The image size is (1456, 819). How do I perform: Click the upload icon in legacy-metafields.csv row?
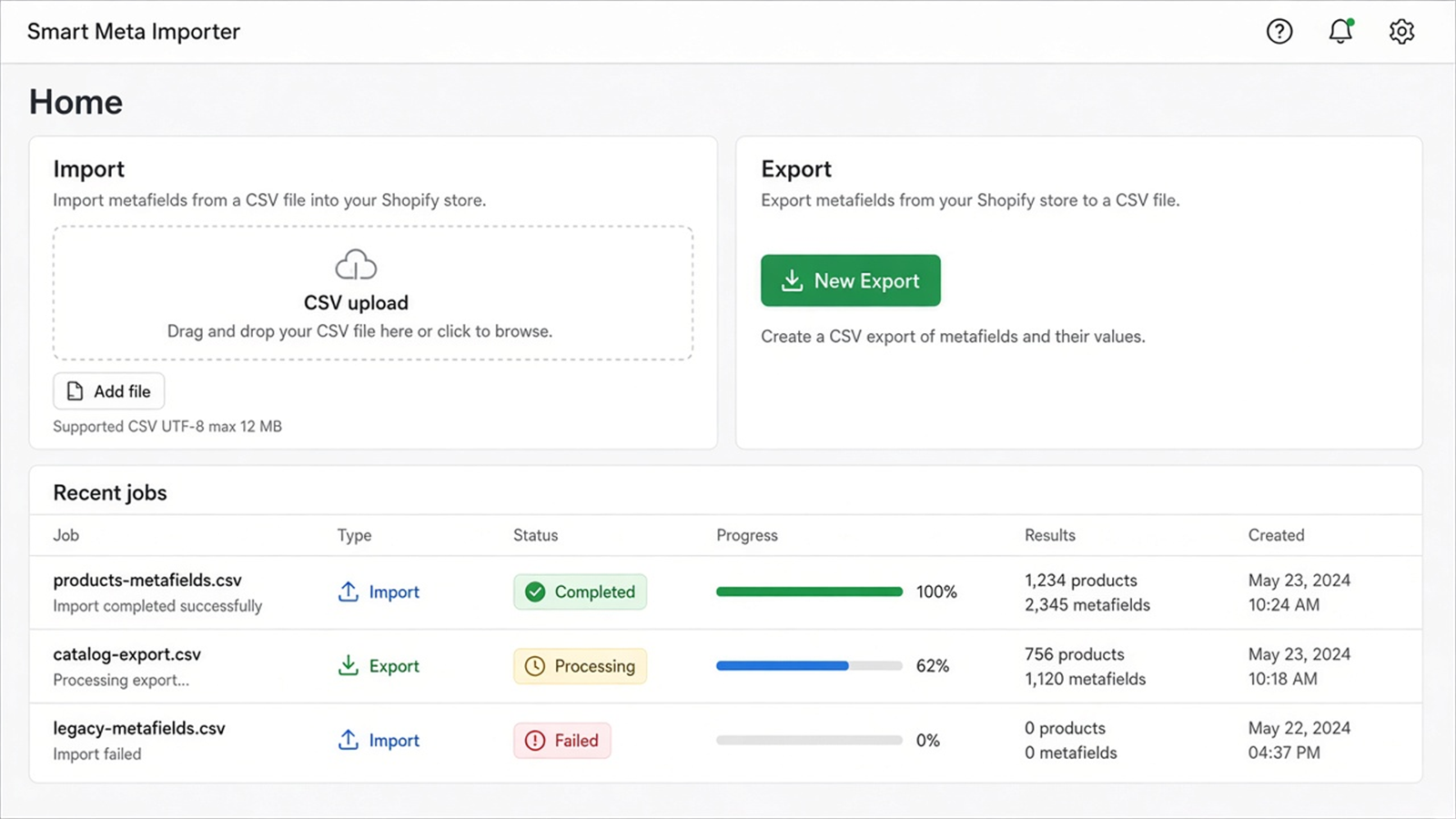coord(348,740)
